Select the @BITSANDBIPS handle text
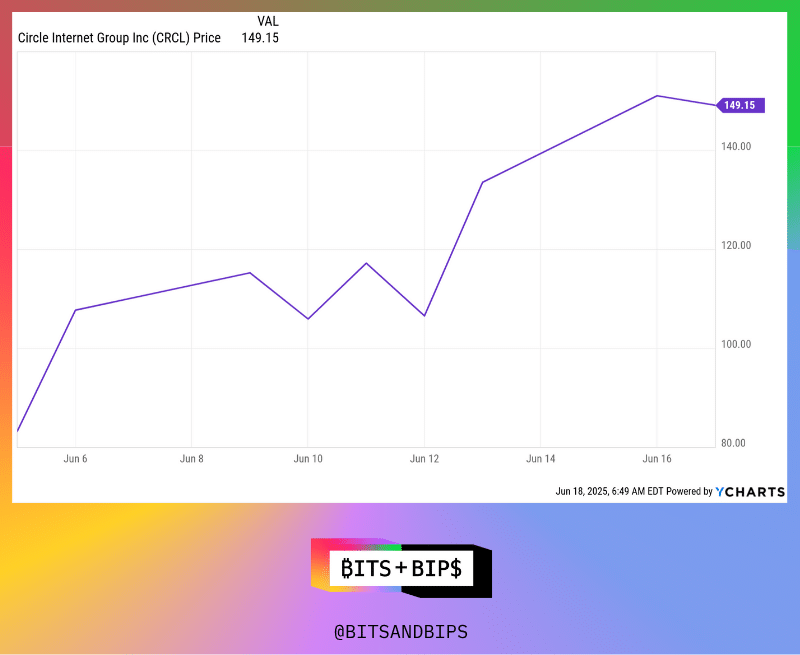Screen dimensions: 800x655 coord(401,632)
